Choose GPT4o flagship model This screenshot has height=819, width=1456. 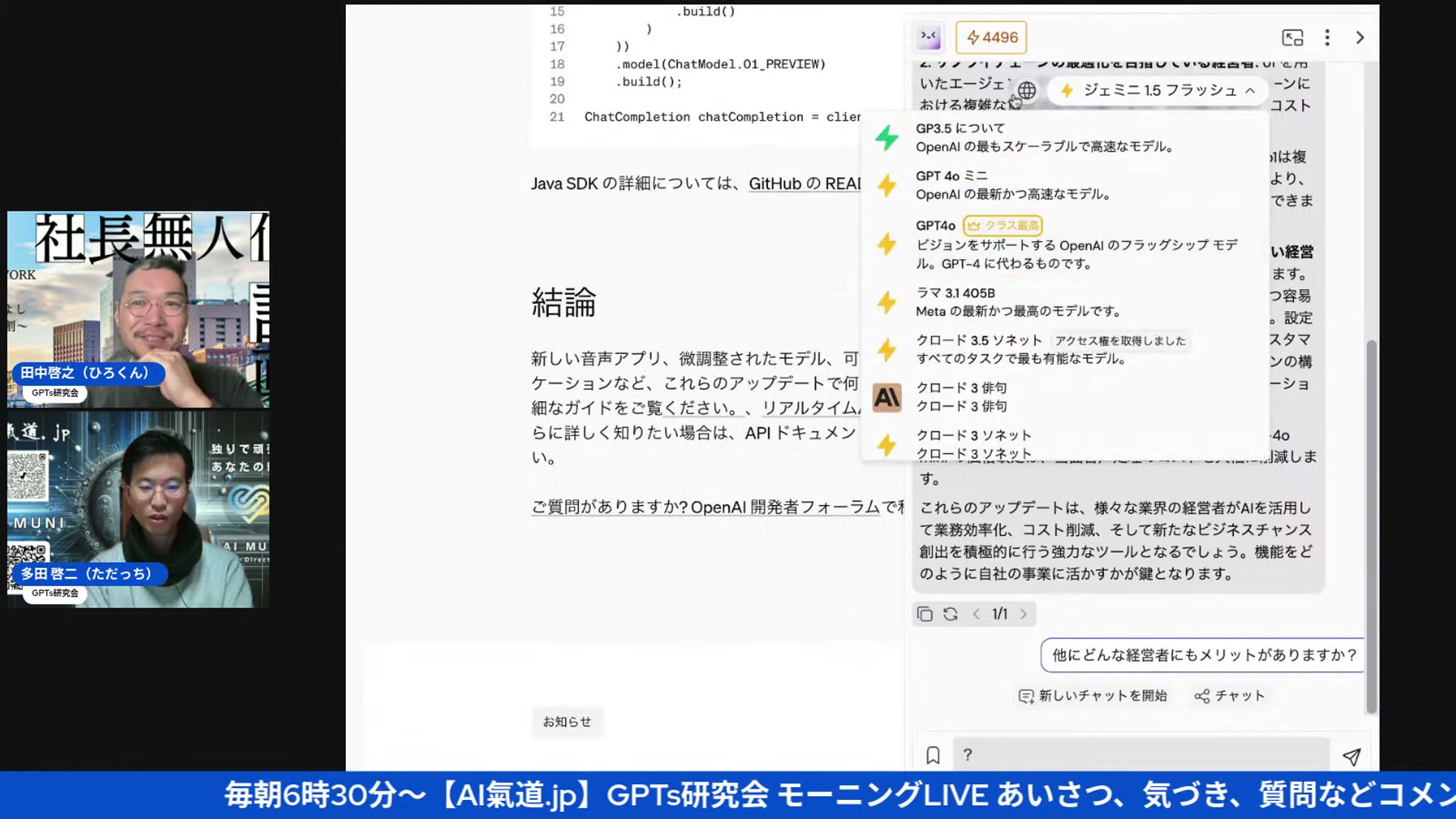click(x=1065, y=244)
